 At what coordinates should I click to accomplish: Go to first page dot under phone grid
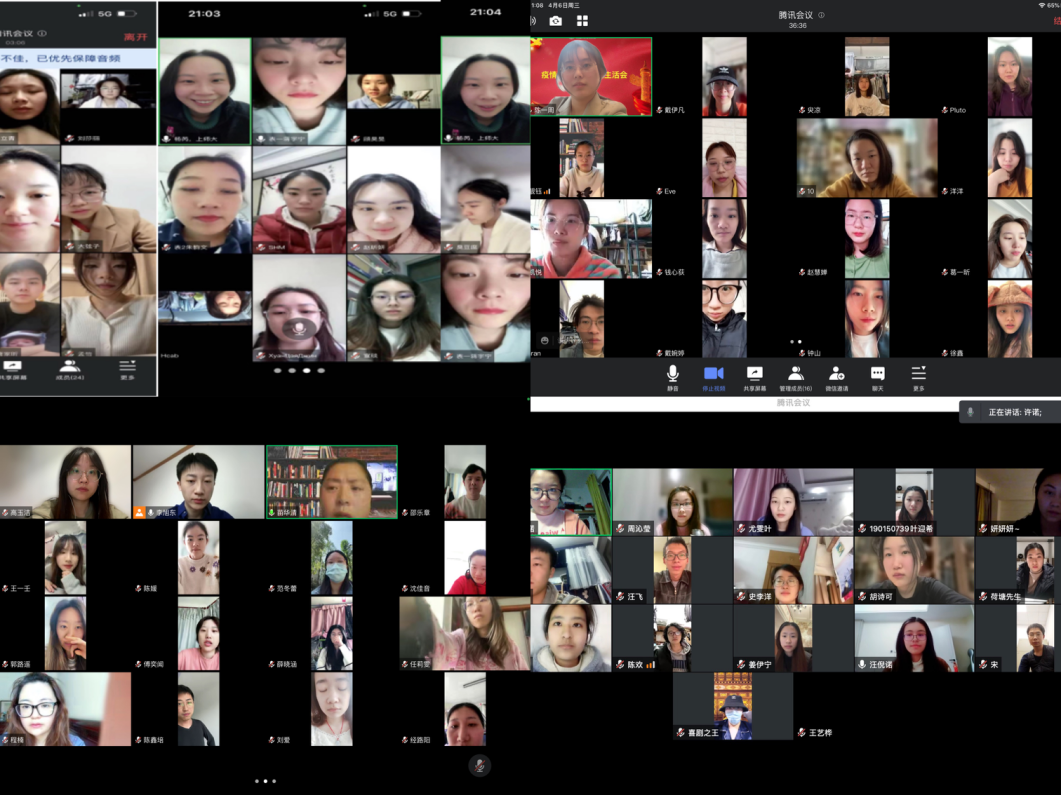tap(277, 371)
